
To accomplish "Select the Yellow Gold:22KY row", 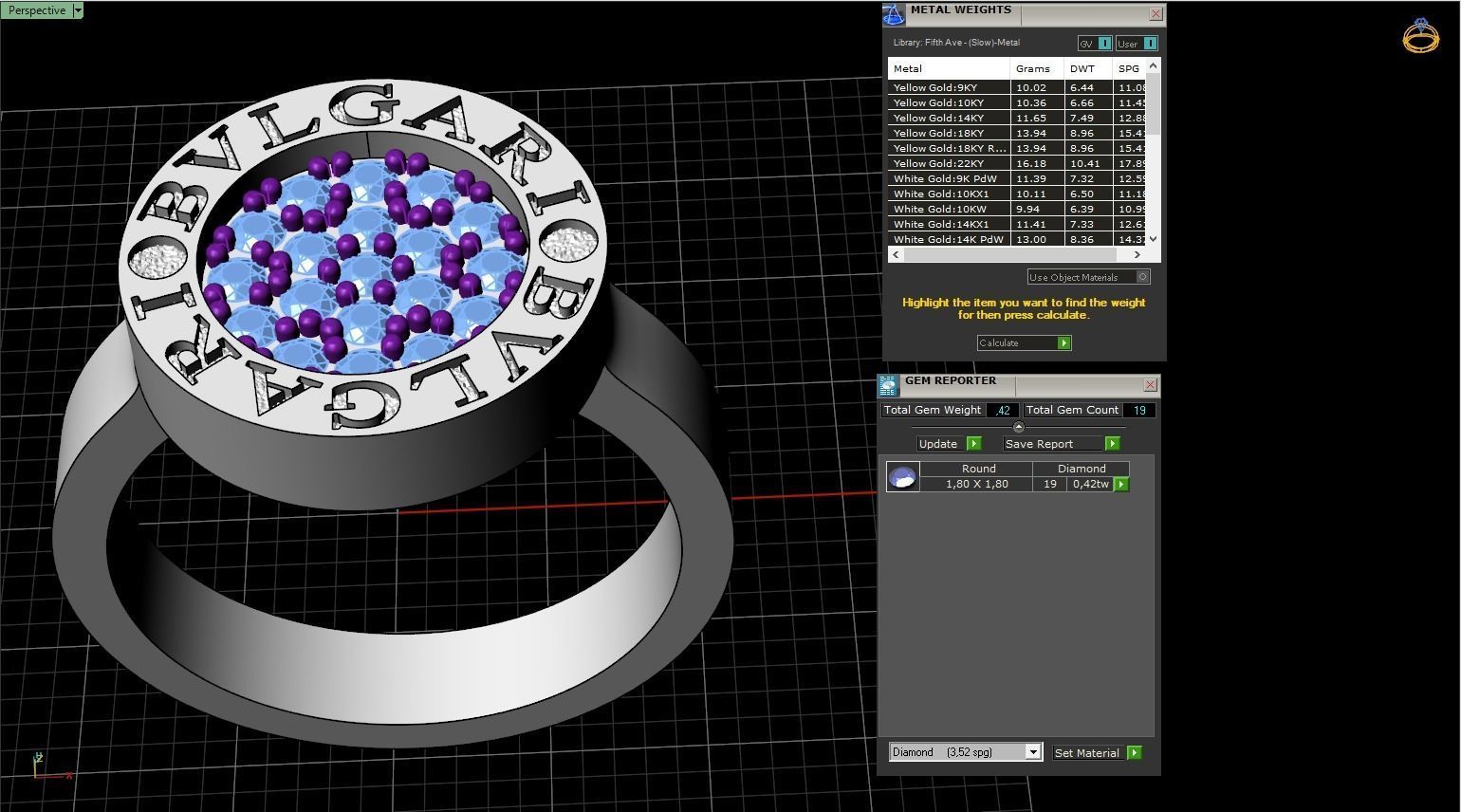I will click(x=1017, y=163).
